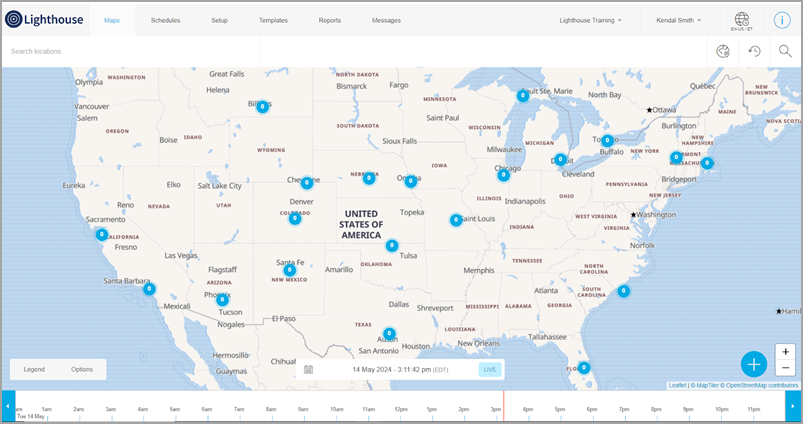Screen dimensions: 803x424
Task: Open the Reports tab
Action: [x=329, y=20]
